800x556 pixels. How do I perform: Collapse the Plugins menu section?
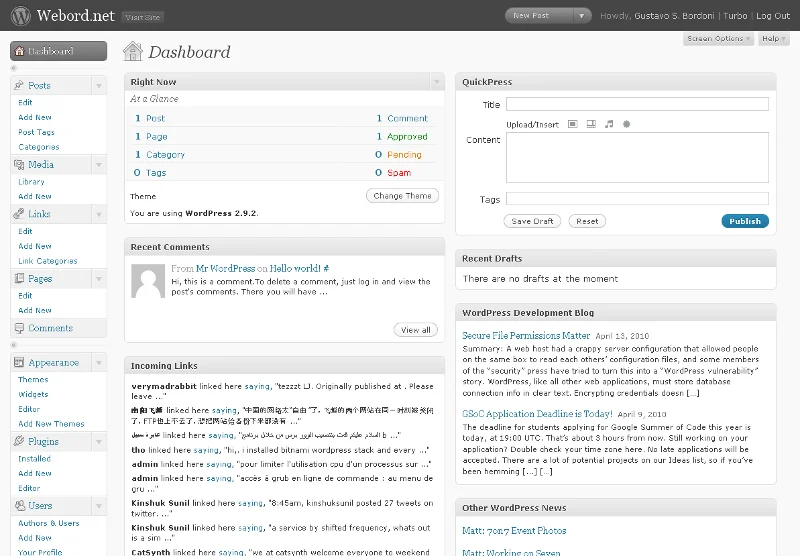pyautogui.click(x=99, y=442)
